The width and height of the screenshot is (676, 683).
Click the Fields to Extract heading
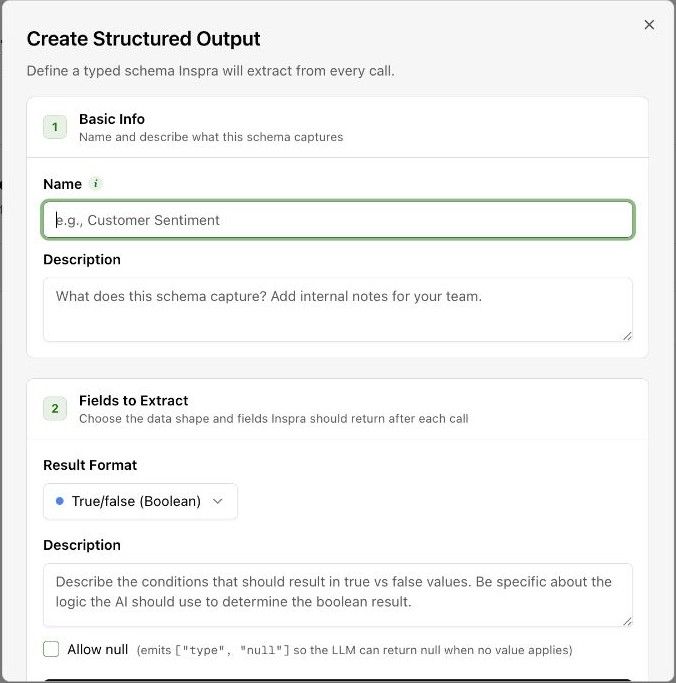click(x=134, y=400)
